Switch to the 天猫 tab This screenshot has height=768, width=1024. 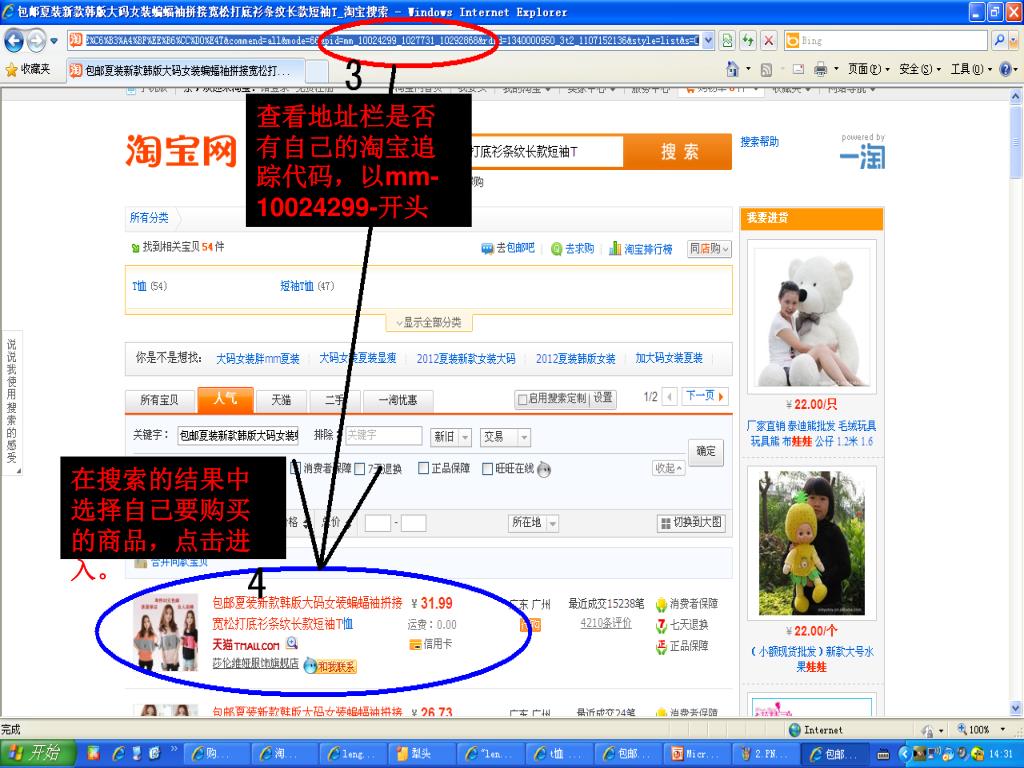tap(281, 400)
